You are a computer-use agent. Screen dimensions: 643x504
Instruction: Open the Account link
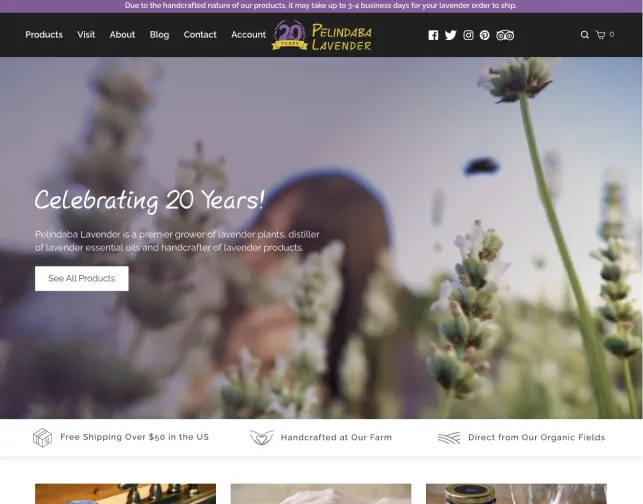(248, 35)
